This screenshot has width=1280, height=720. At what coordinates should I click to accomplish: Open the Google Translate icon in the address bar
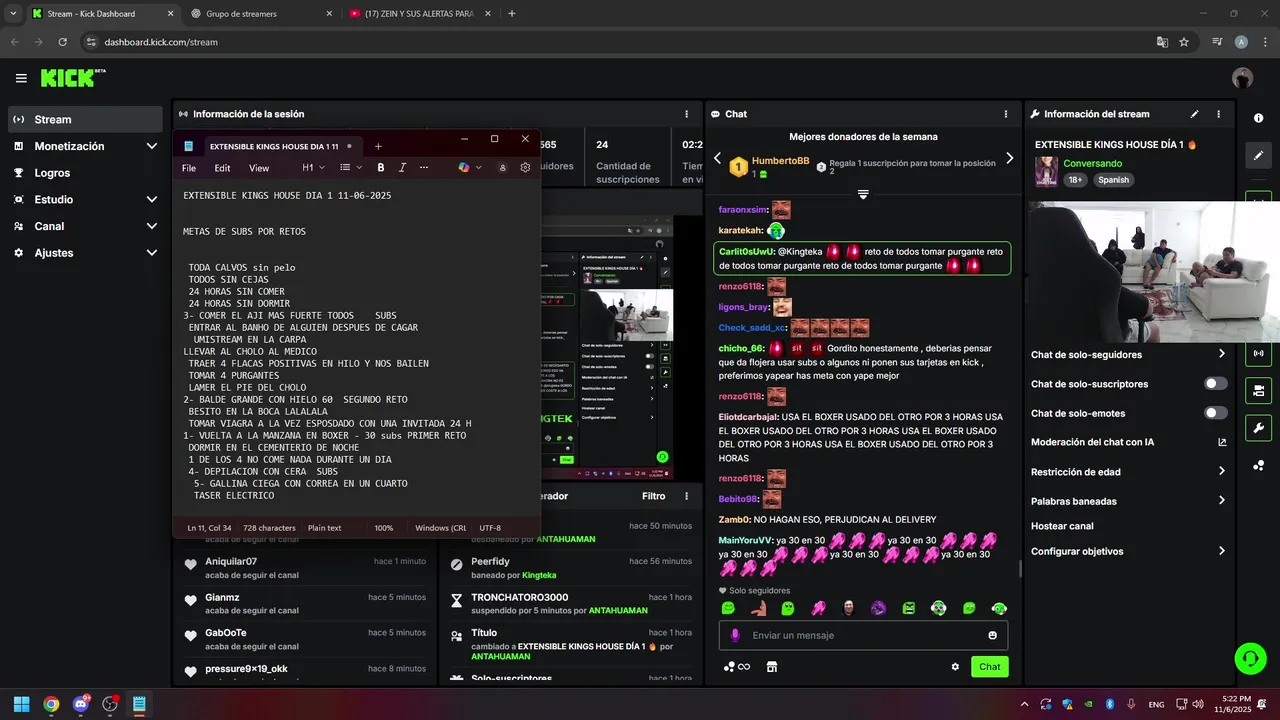click(1162, 42)
